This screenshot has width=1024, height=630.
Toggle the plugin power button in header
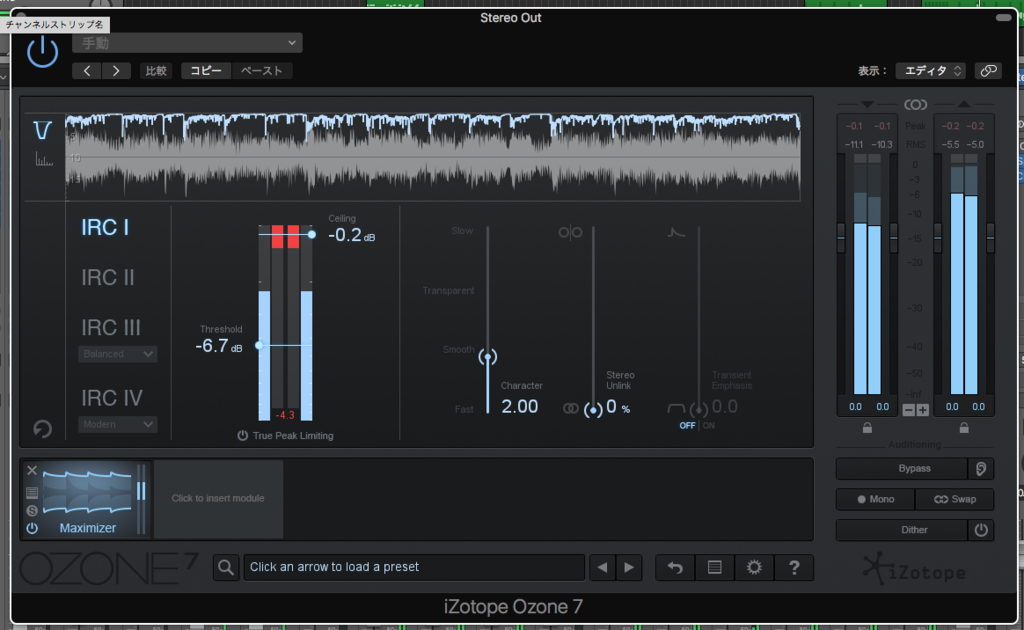click(42, 52)
